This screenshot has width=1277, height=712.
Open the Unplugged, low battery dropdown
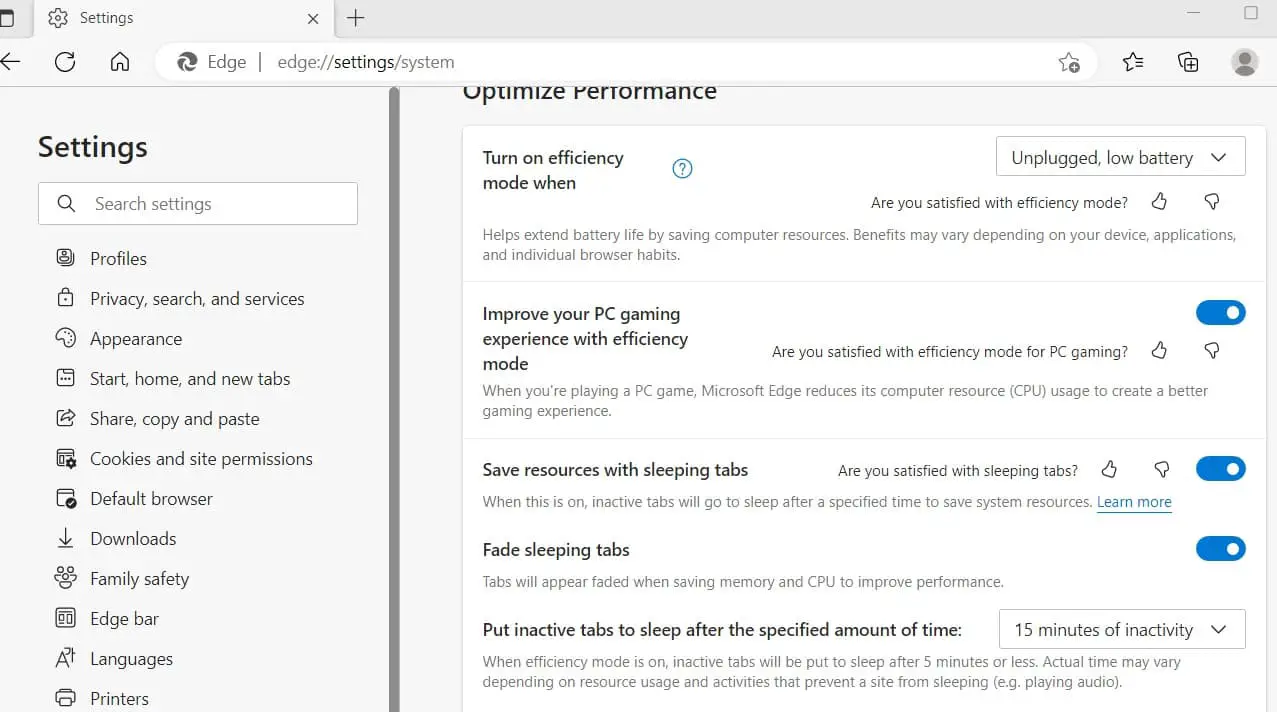click(1120, 157)
